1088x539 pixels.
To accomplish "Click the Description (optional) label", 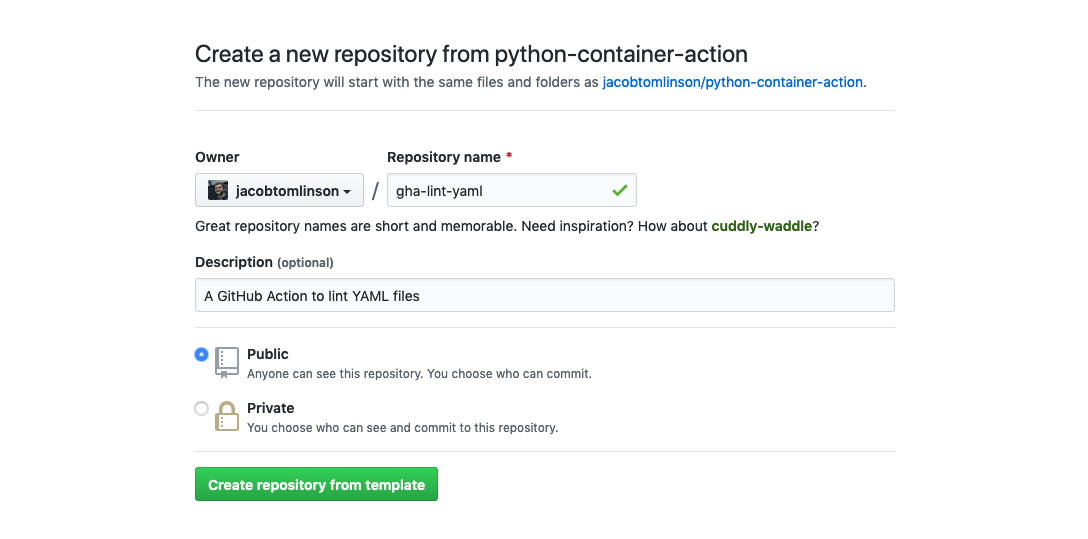I will (264, 262).
